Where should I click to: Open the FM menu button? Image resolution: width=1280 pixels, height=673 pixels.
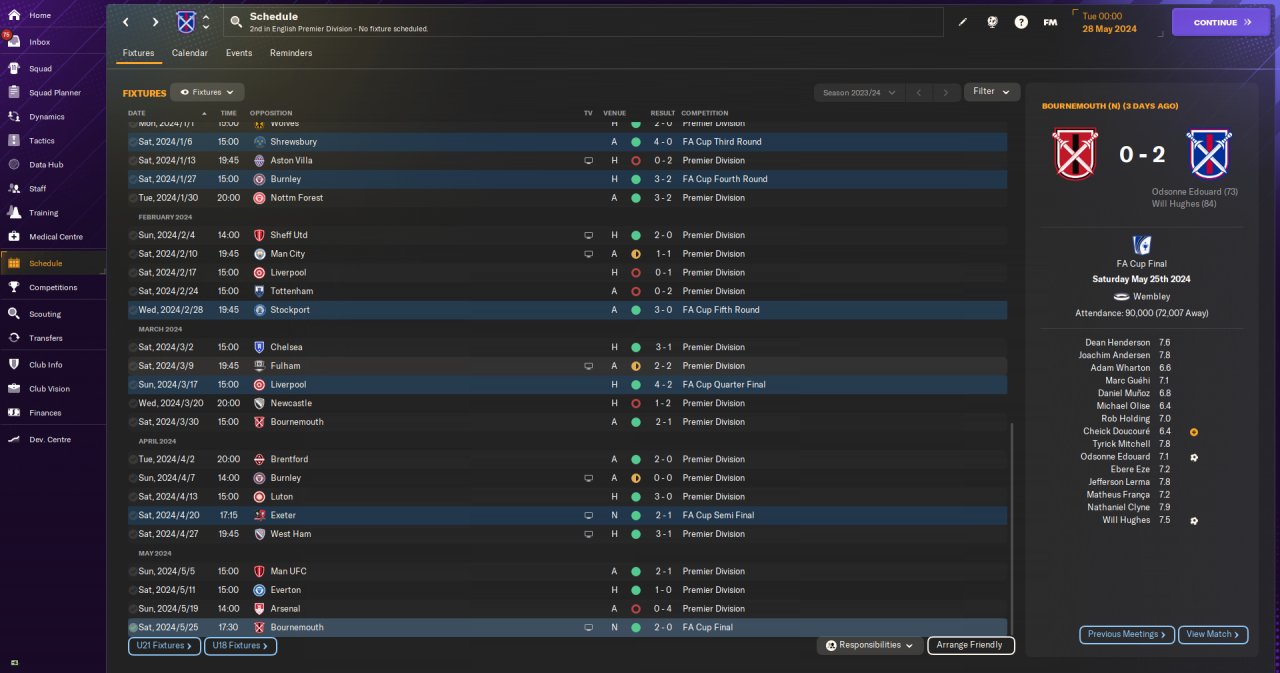pos(1050,22)
